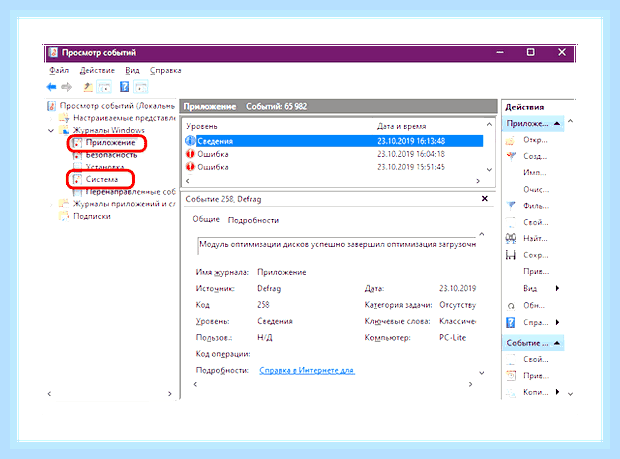Click the Event Viewer root icon in tree
This screenshot has height=459, width=620.
click(x=51, y=106)
